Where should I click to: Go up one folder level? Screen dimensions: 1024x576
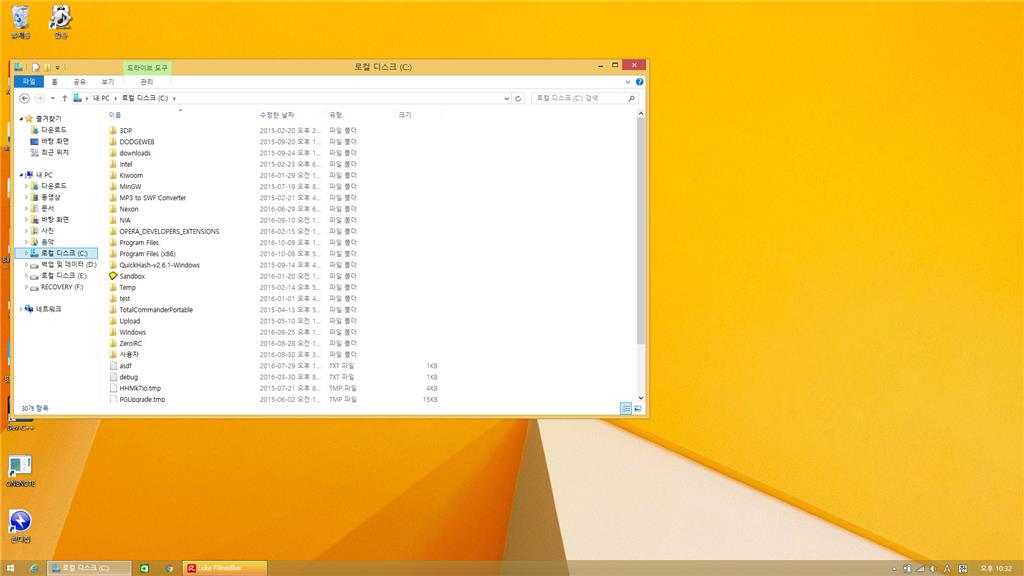click(x=64, y=98)
